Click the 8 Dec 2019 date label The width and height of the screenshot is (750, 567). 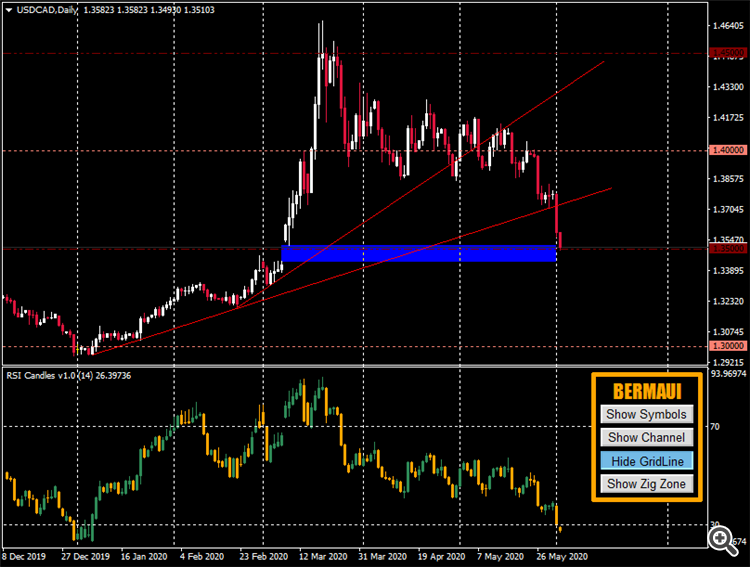coord(24,556)
